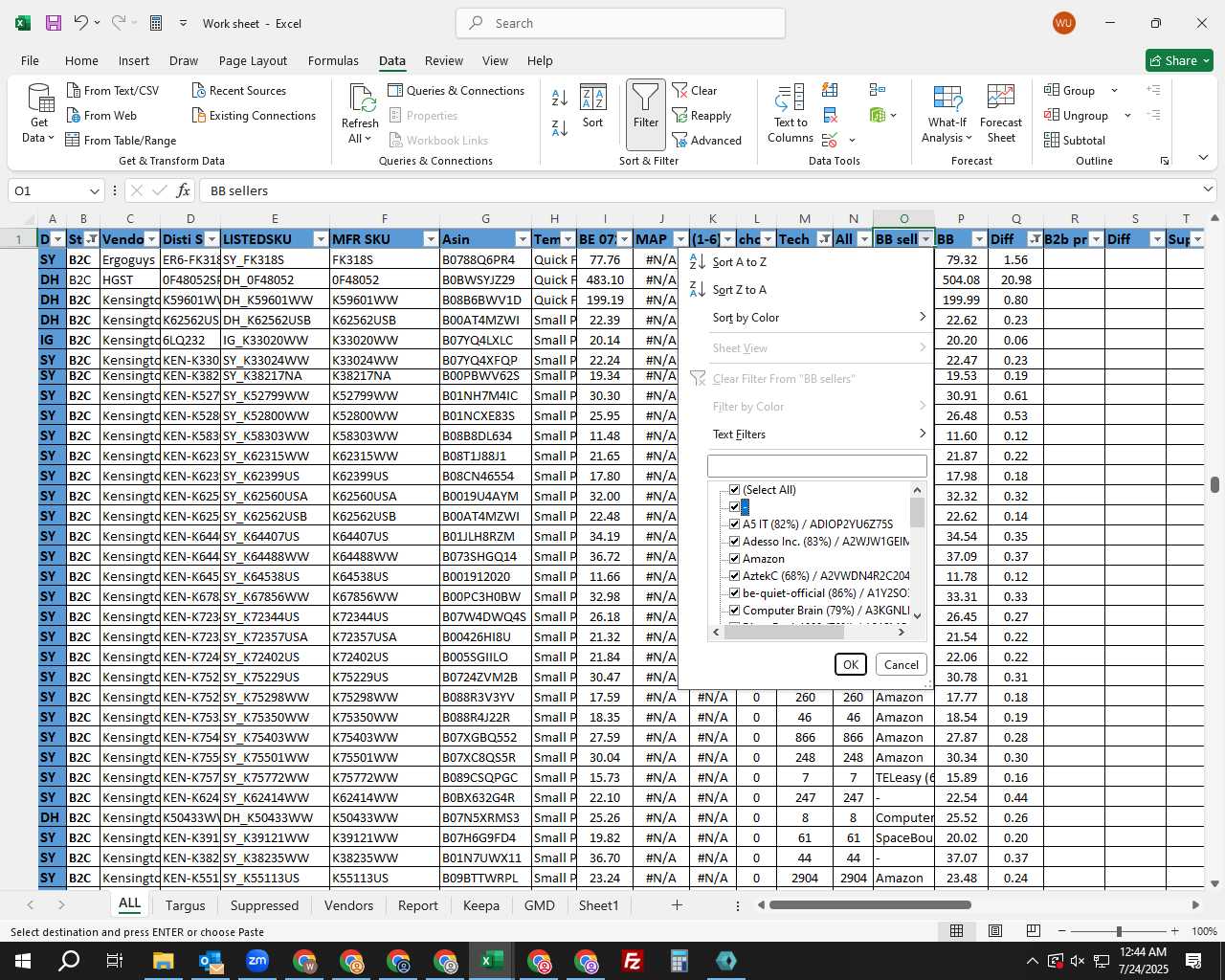Expand the Name Box dropdown
Image resolution: width=1225 pixels, height=980 pixels.
(94, 190)
